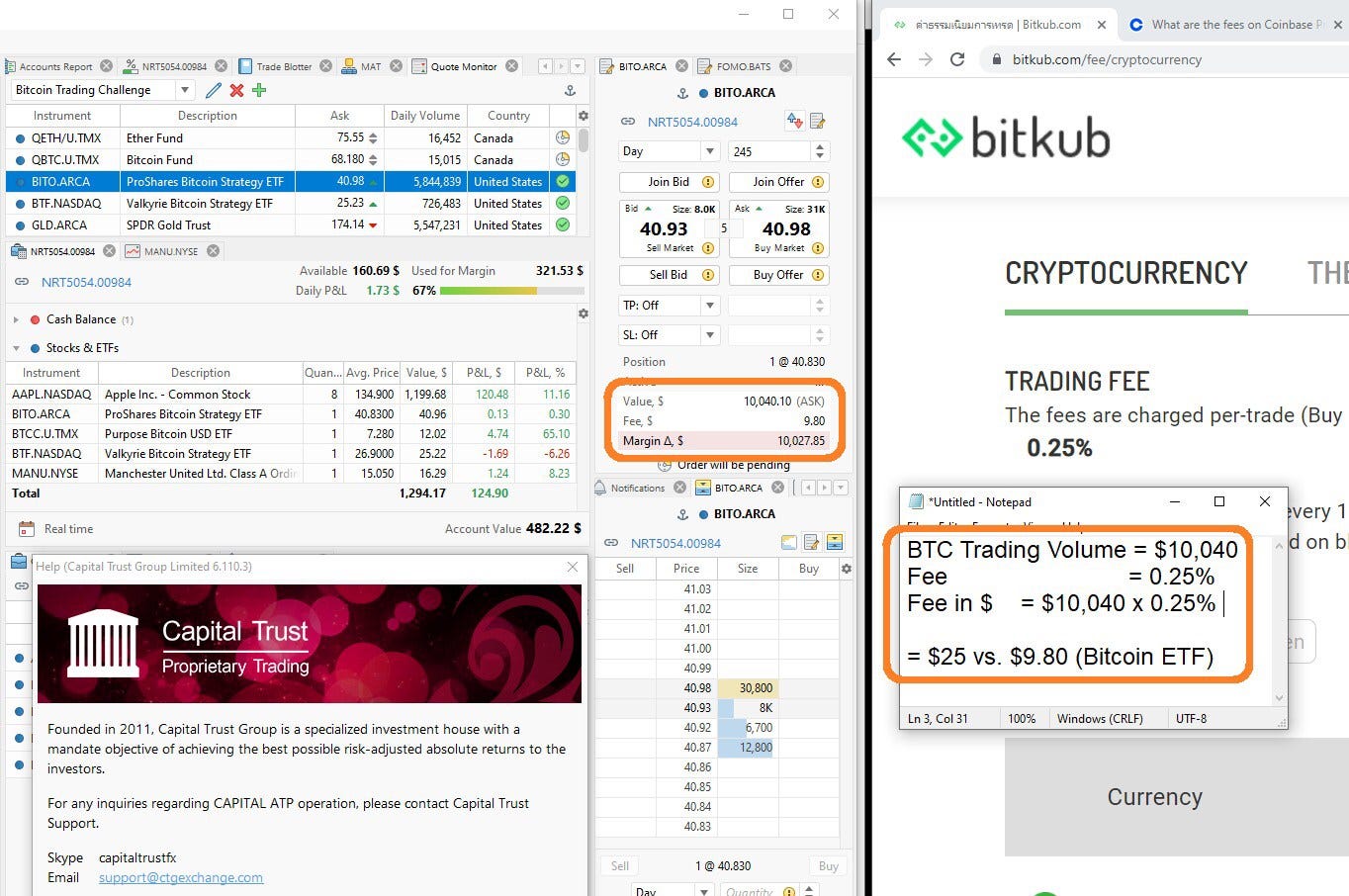Go back in Chrome browser
The image size is (1349, 896).
(894, 59)
